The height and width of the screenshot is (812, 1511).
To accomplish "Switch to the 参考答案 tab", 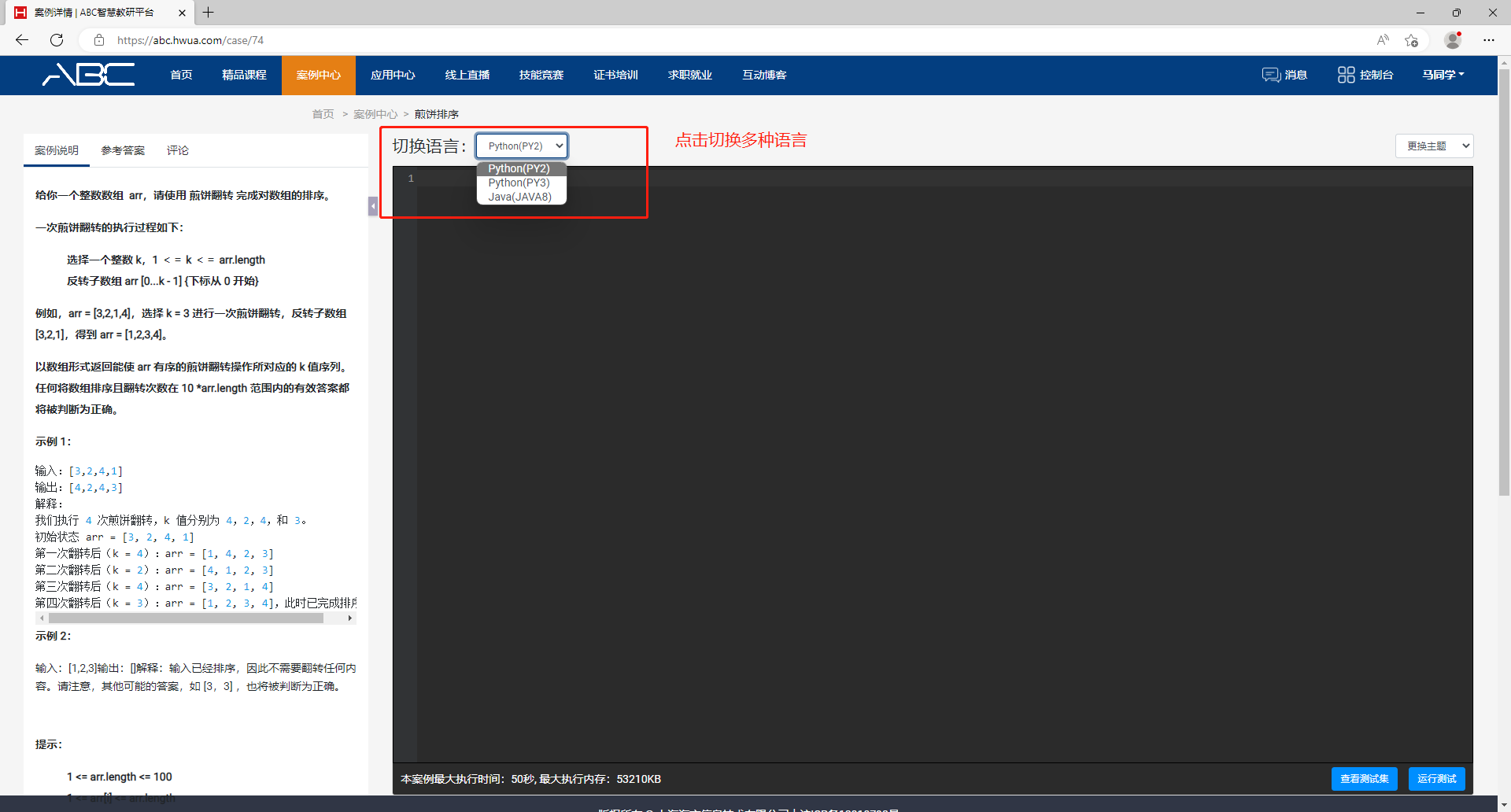I will pyautogui.click(x=123, y=150).
